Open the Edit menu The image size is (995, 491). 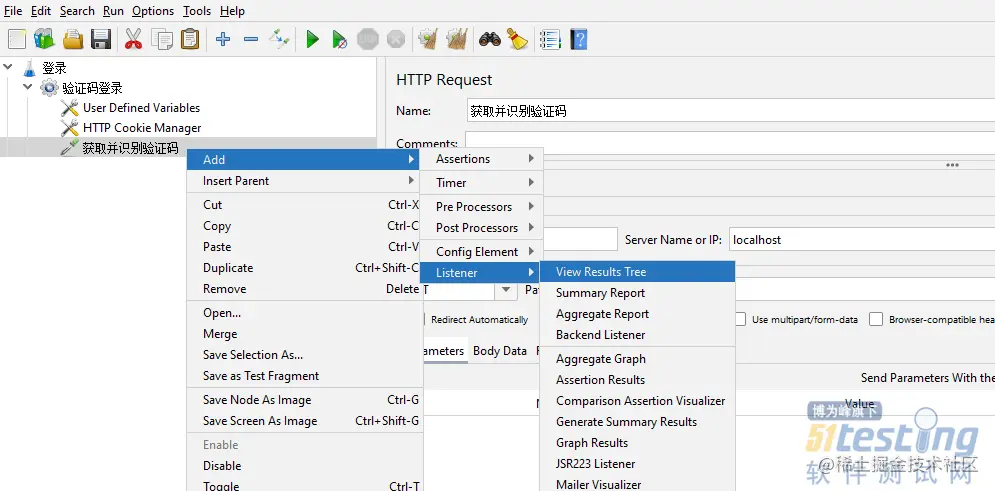click(x=41, y=11)
